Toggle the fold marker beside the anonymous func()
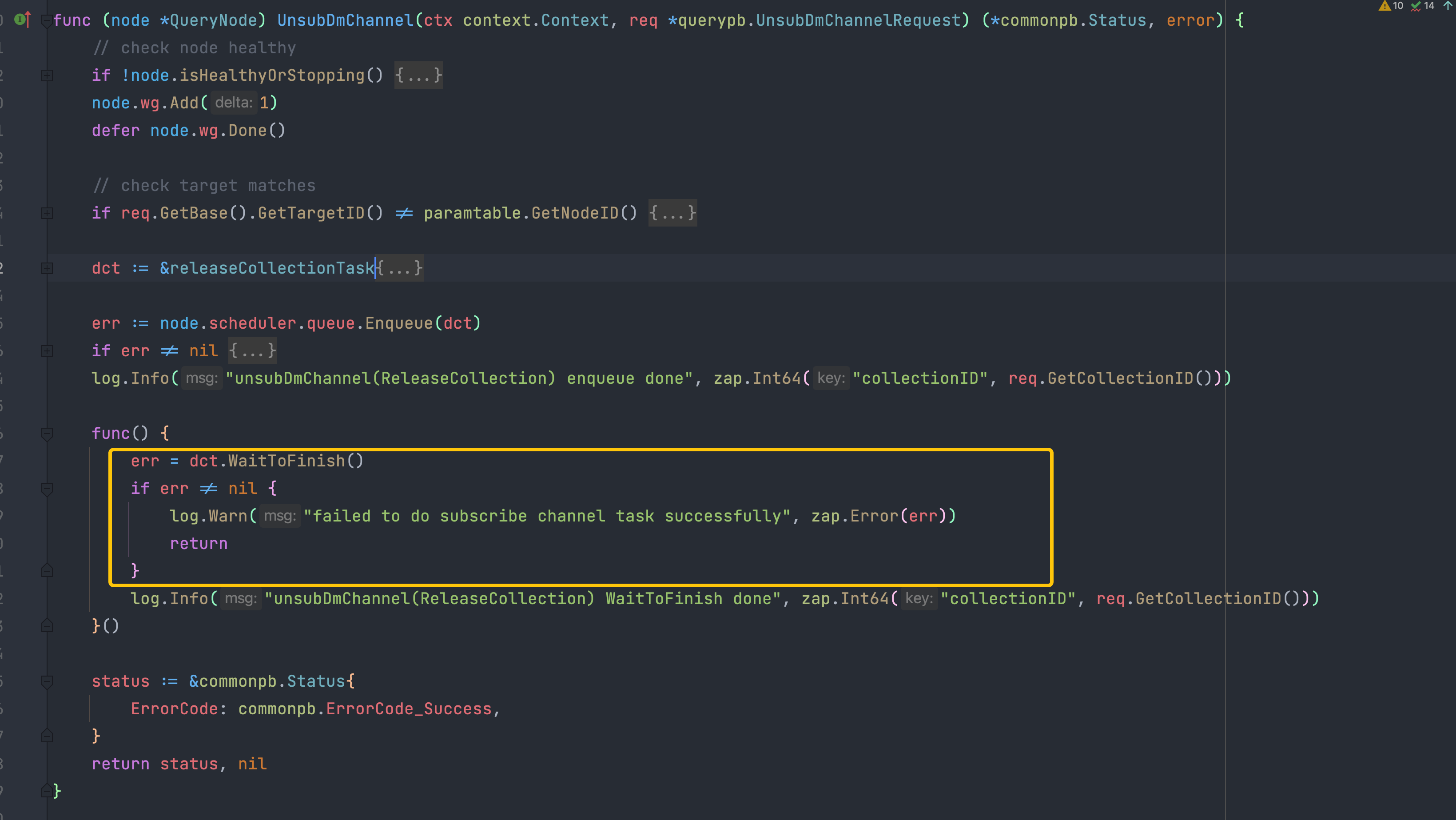This screenshot has width=1456, height=820. point(47,433)
